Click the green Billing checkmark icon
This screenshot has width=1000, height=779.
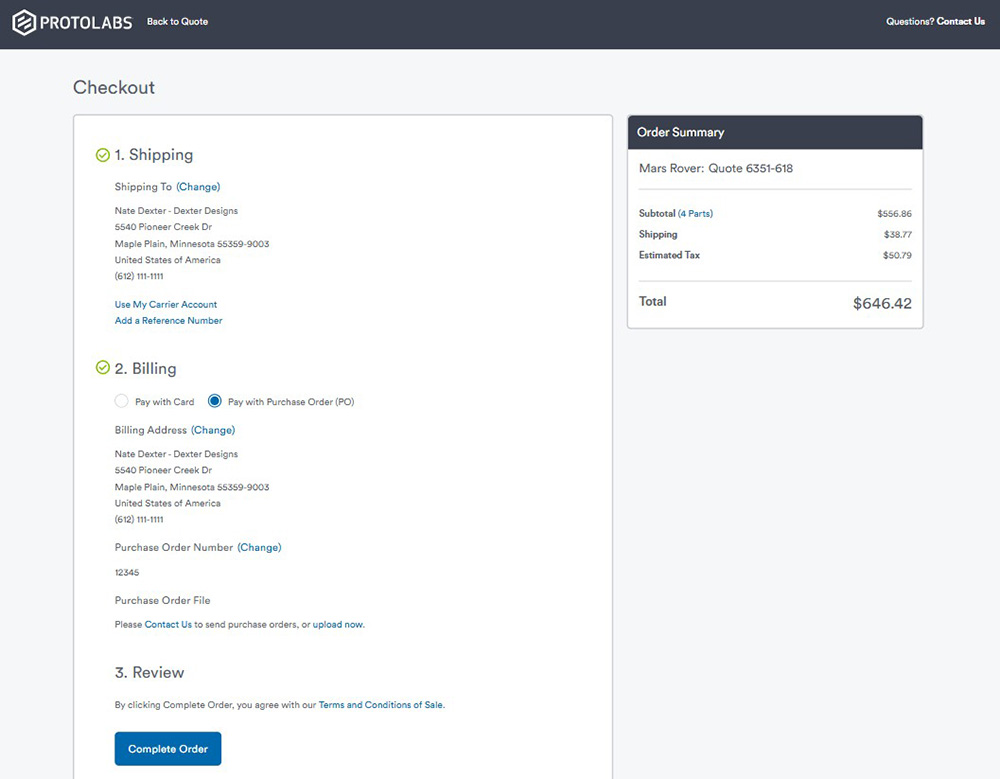pyautogui.click(x=102, y=368)
